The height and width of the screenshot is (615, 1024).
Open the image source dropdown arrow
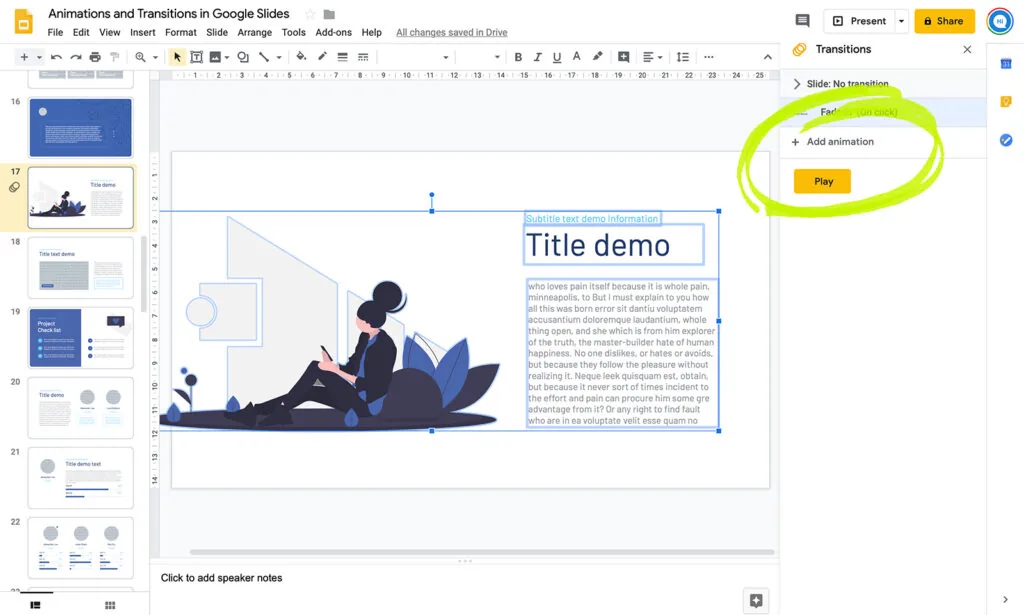click(x=227, y=57)
